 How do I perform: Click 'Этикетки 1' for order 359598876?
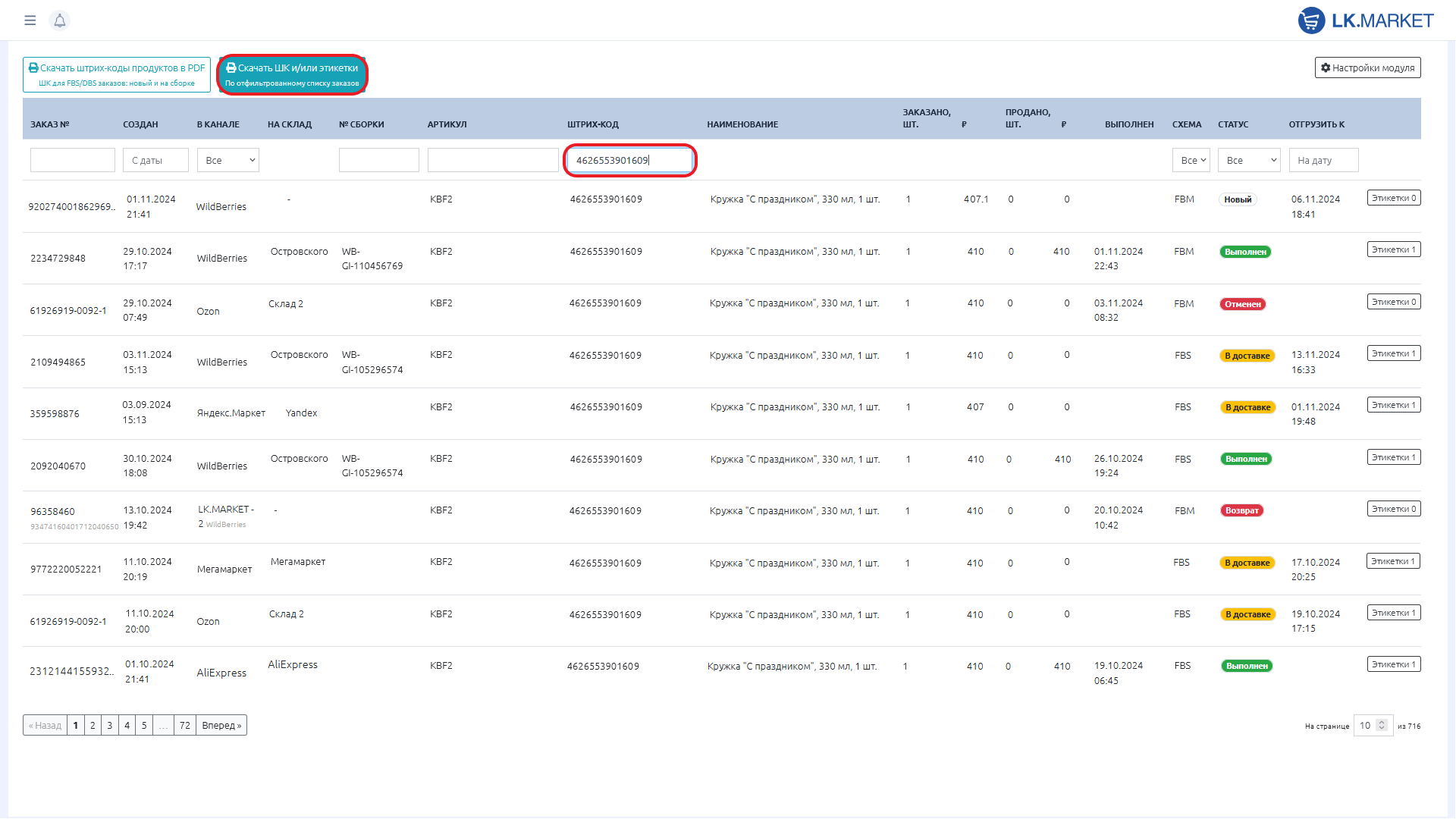pos(1394,405)
